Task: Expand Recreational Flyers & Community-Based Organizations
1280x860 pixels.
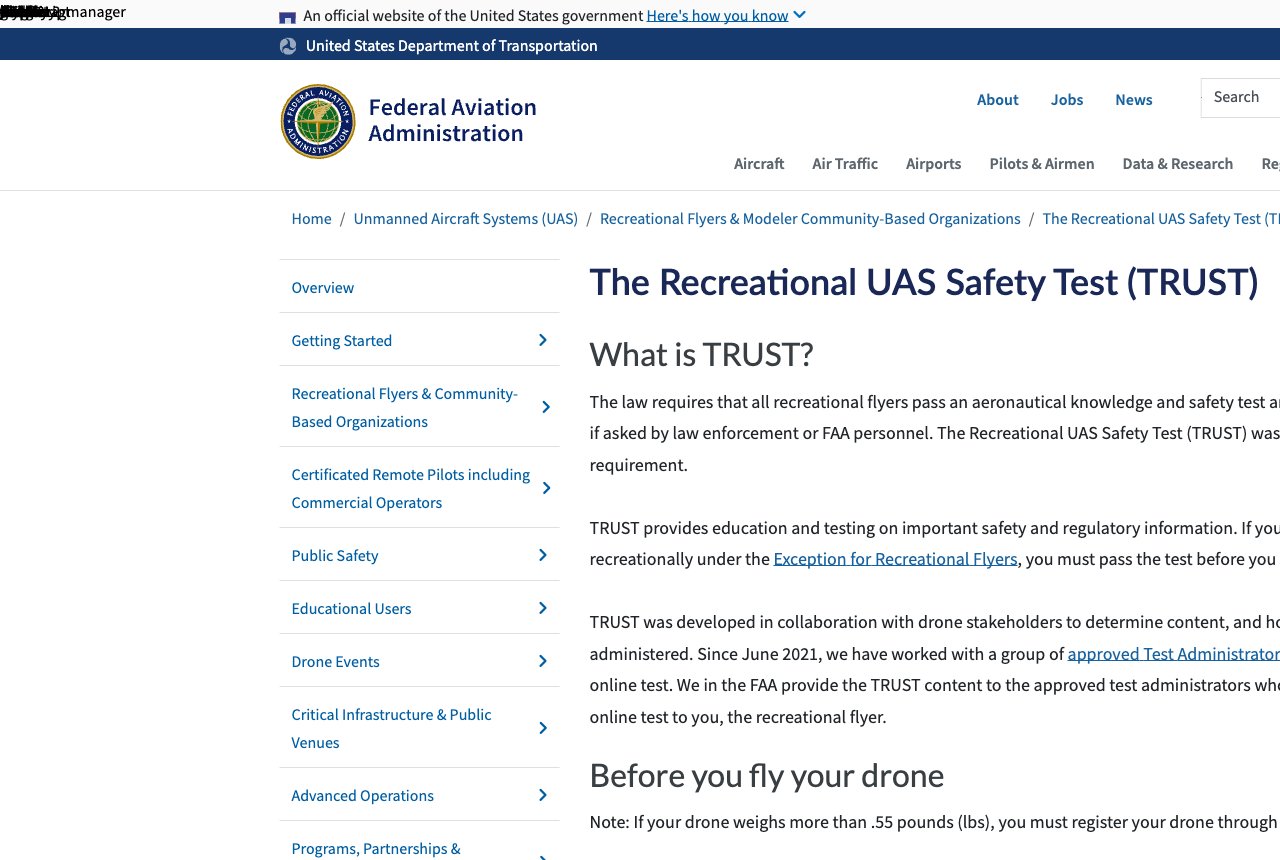Action: [x=545, y=407]
